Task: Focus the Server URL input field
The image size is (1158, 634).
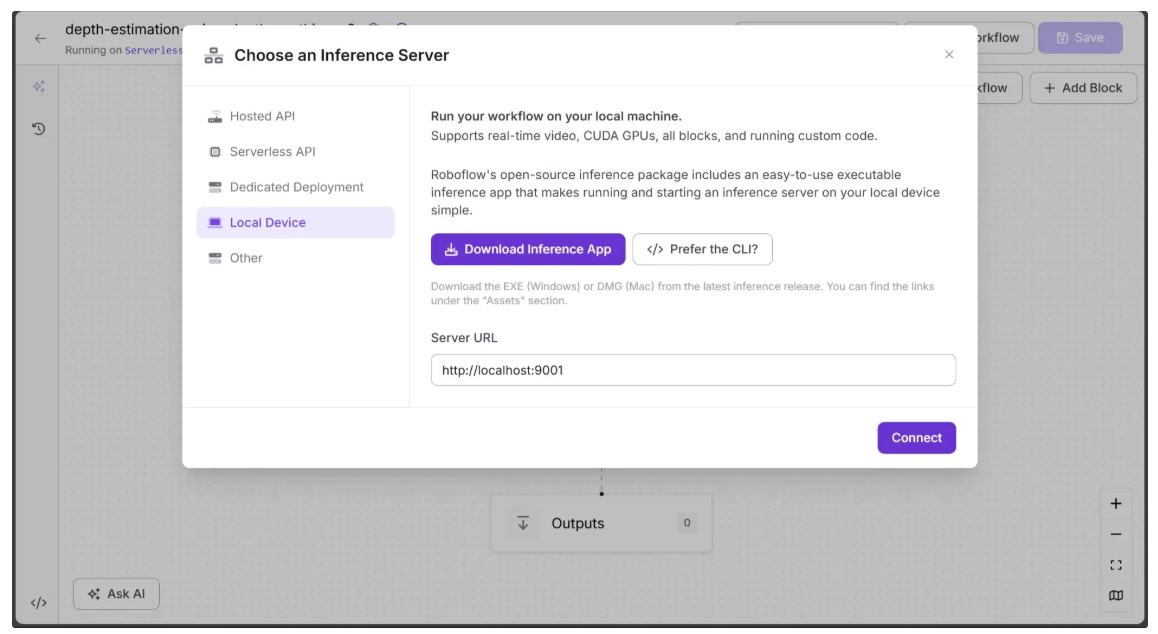Action: (693, 370)
